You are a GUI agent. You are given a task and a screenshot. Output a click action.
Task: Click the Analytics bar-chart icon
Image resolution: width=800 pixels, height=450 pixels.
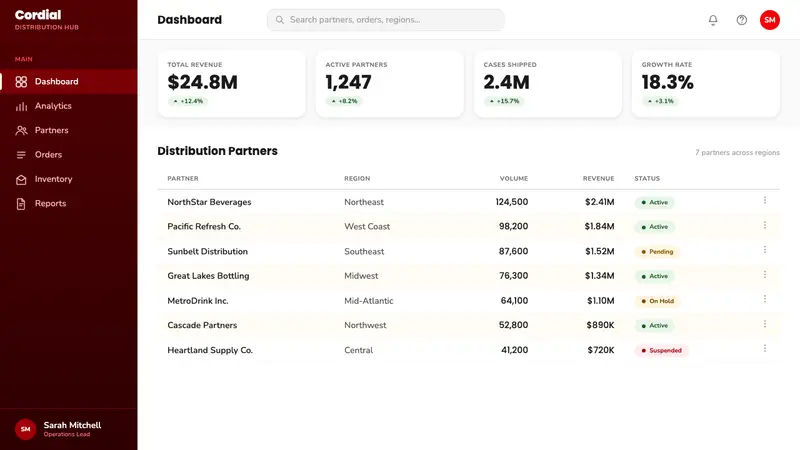click(x=21, y=106)
